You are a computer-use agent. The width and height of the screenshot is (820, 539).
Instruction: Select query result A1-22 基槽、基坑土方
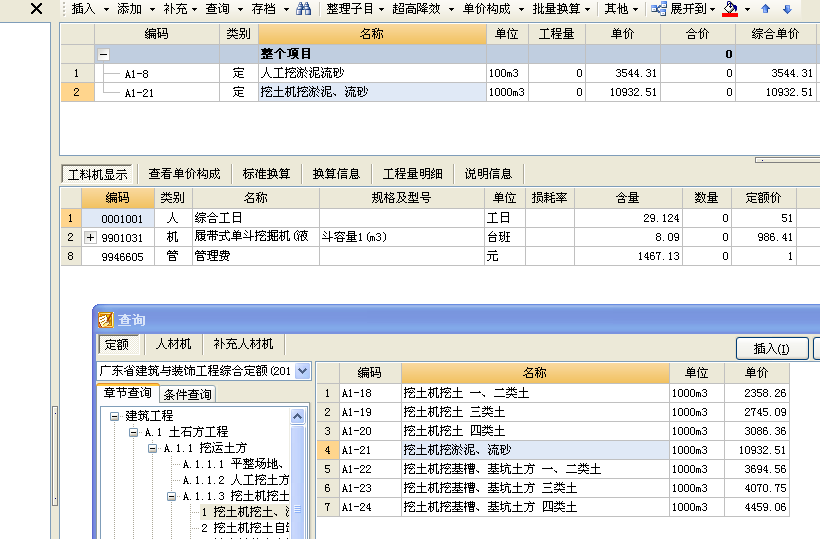553,469
